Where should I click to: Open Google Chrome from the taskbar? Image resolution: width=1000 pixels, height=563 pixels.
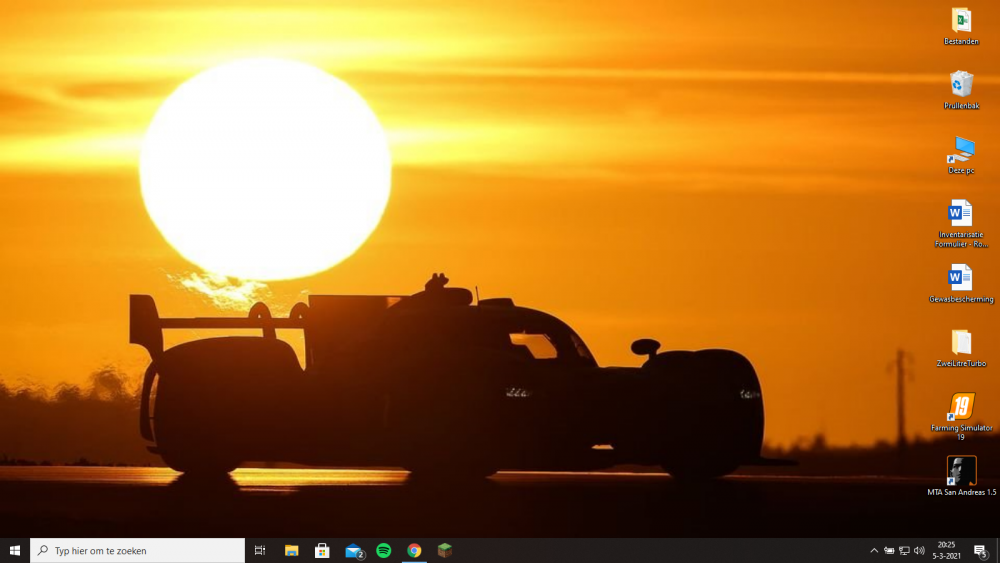(x=414, y=551)
